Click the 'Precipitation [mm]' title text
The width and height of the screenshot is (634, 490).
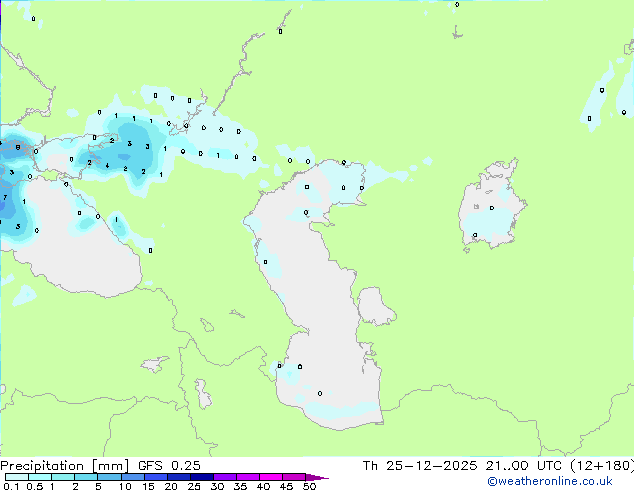click(65, 466)
